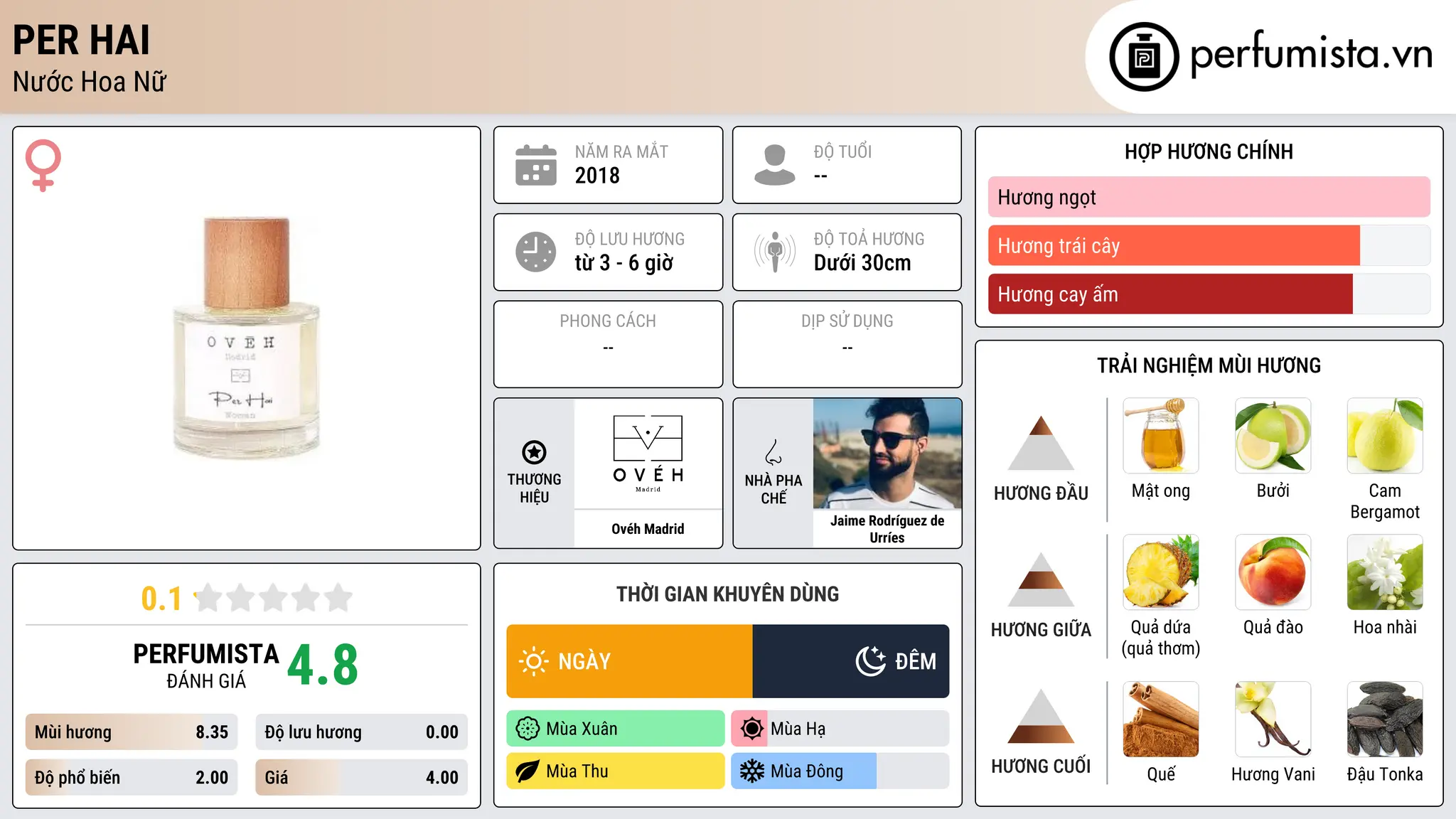Click the launch year value 2018
Image resolution: width=1456 pixels, height=819 pixels.
[x=597, y=176]
